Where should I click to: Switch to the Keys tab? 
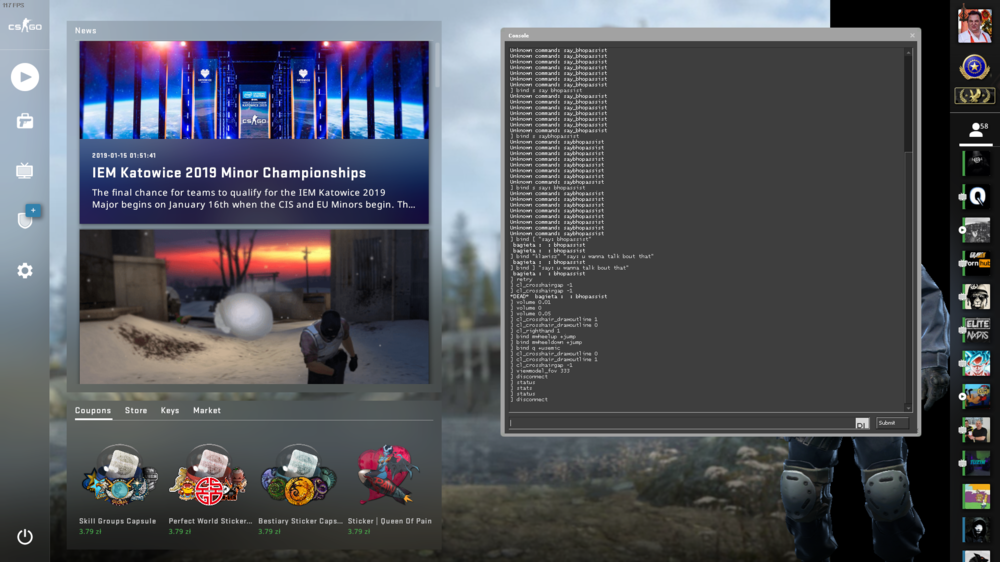pos(170,411)
